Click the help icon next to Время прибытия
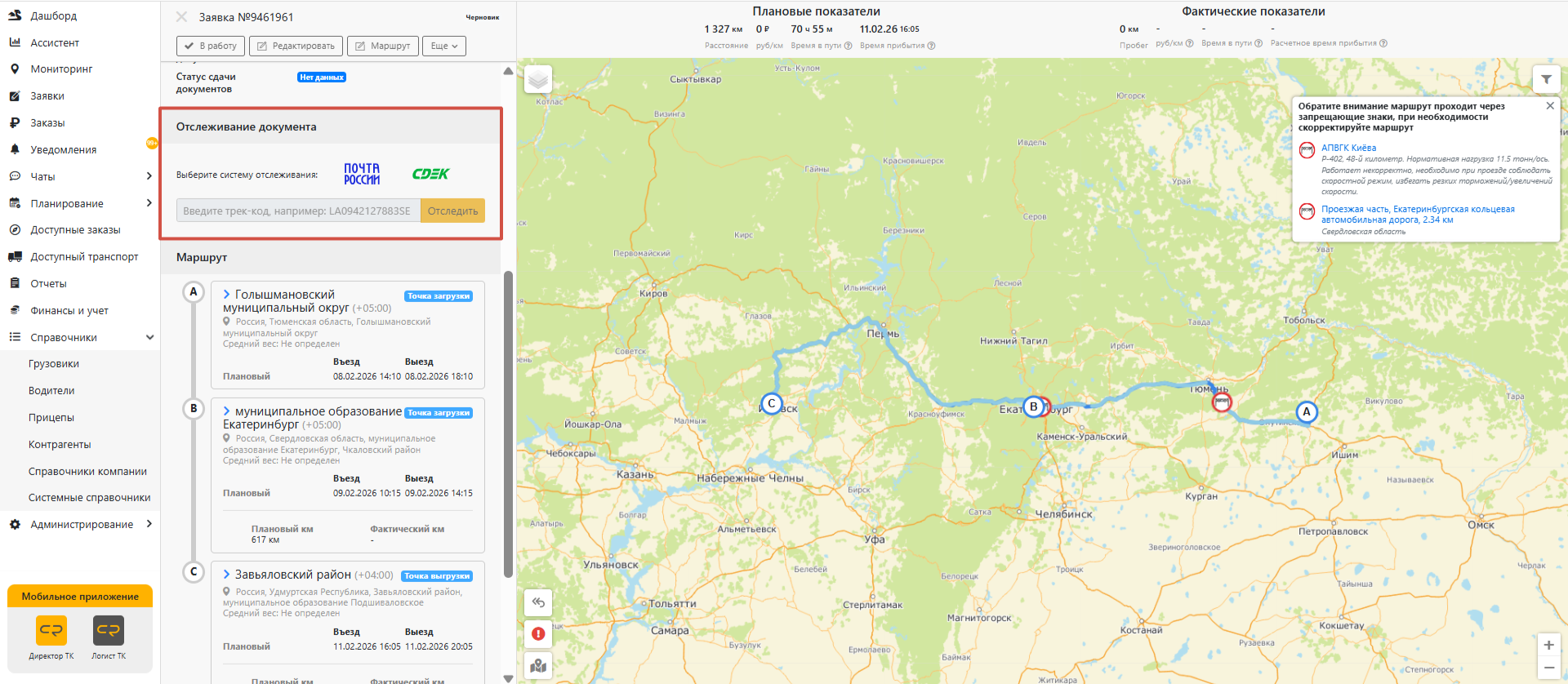This screenshot has width=1568, height=684. (x=931, y=46)
